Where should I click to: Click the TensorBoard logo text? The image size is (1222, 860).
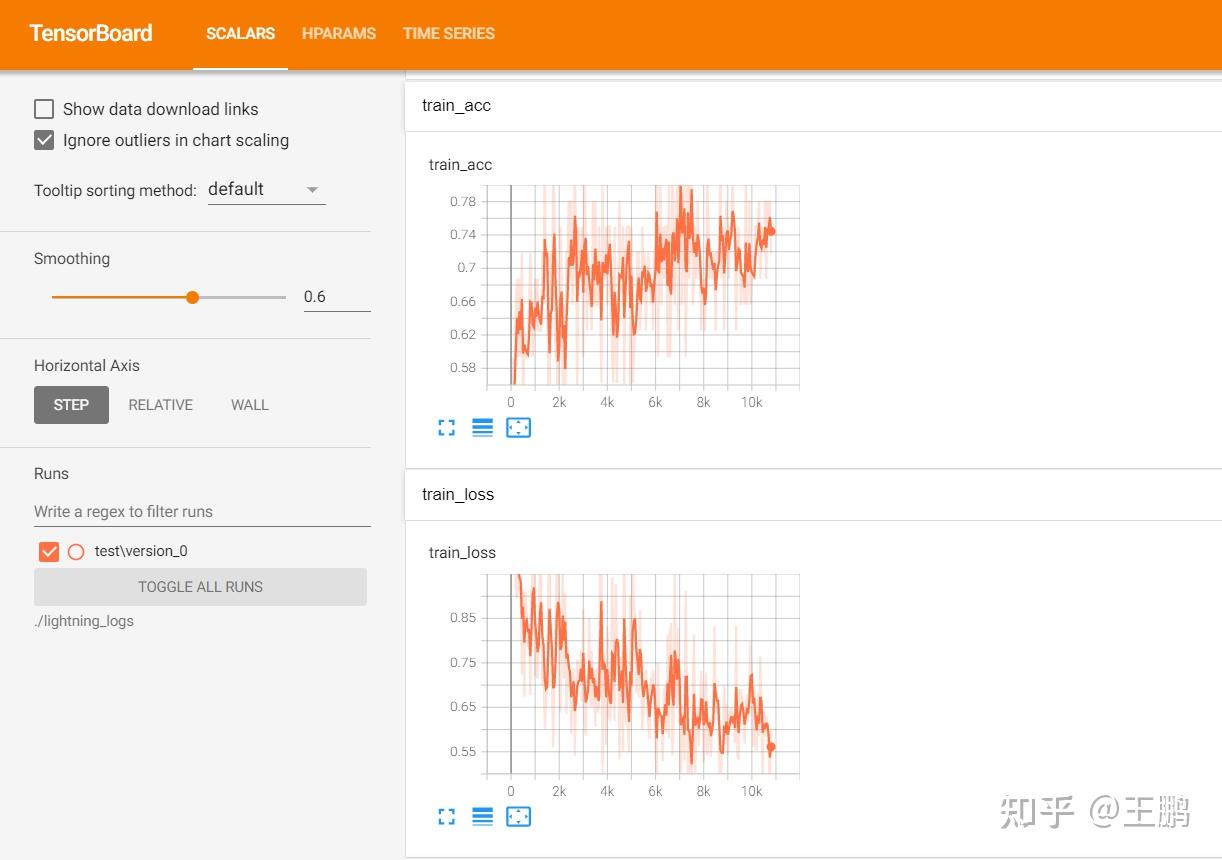point(90,33)
